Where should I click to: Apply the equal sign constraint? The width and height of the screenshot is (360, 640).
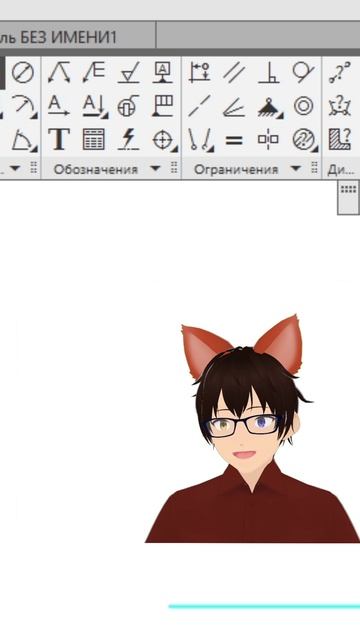(234, 140)
